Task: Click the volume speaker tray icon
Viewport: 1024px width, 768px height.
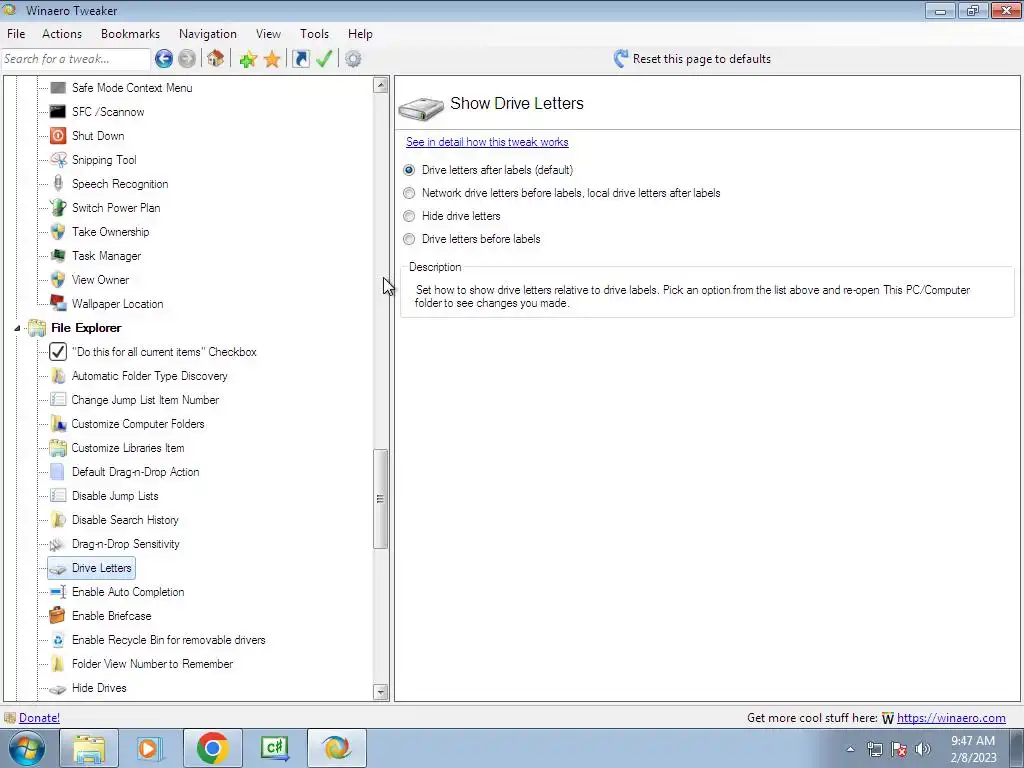Action: (923, 749)
